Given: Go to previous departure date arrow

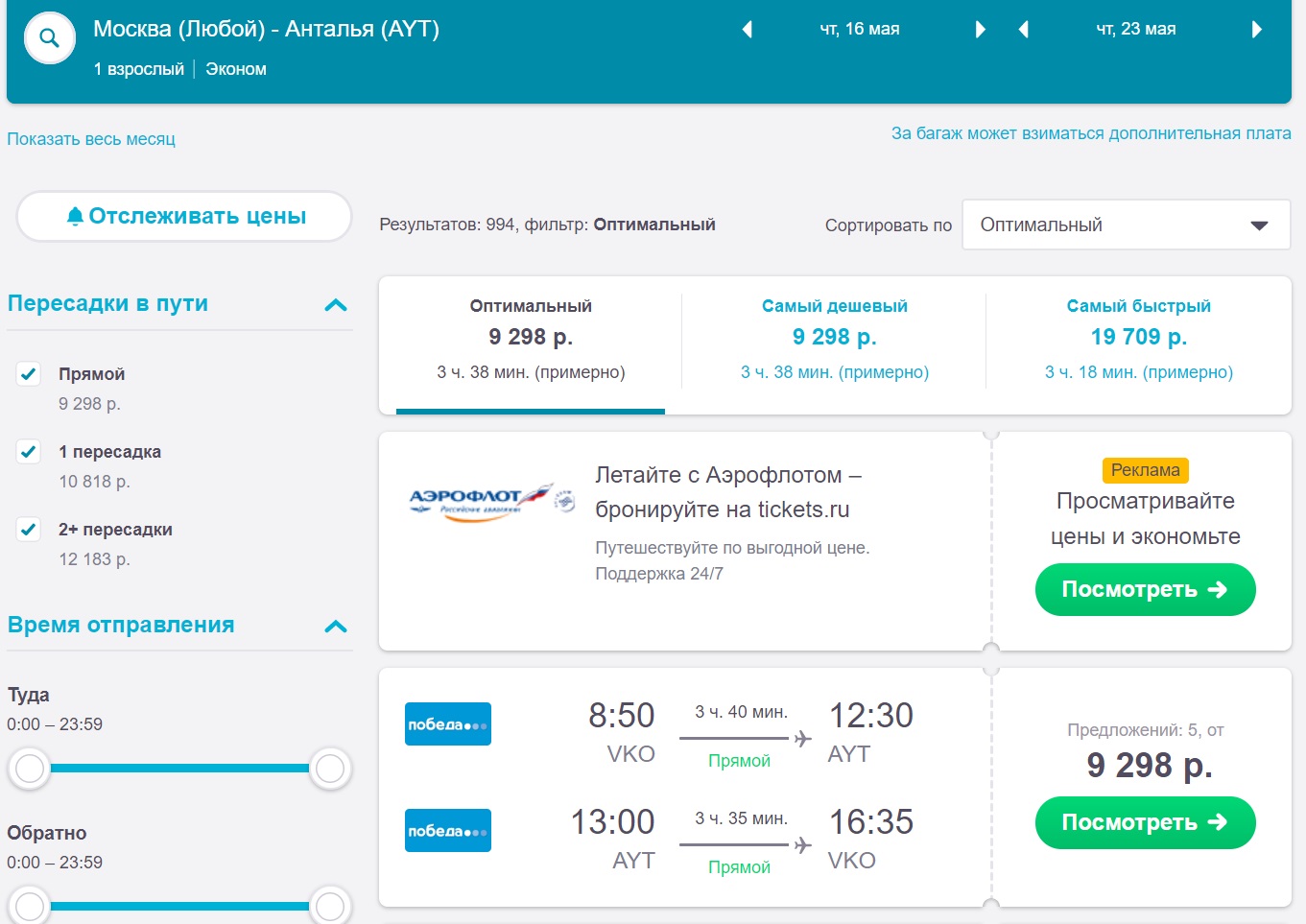Looking at the screenshot, I should pos(747,30).
